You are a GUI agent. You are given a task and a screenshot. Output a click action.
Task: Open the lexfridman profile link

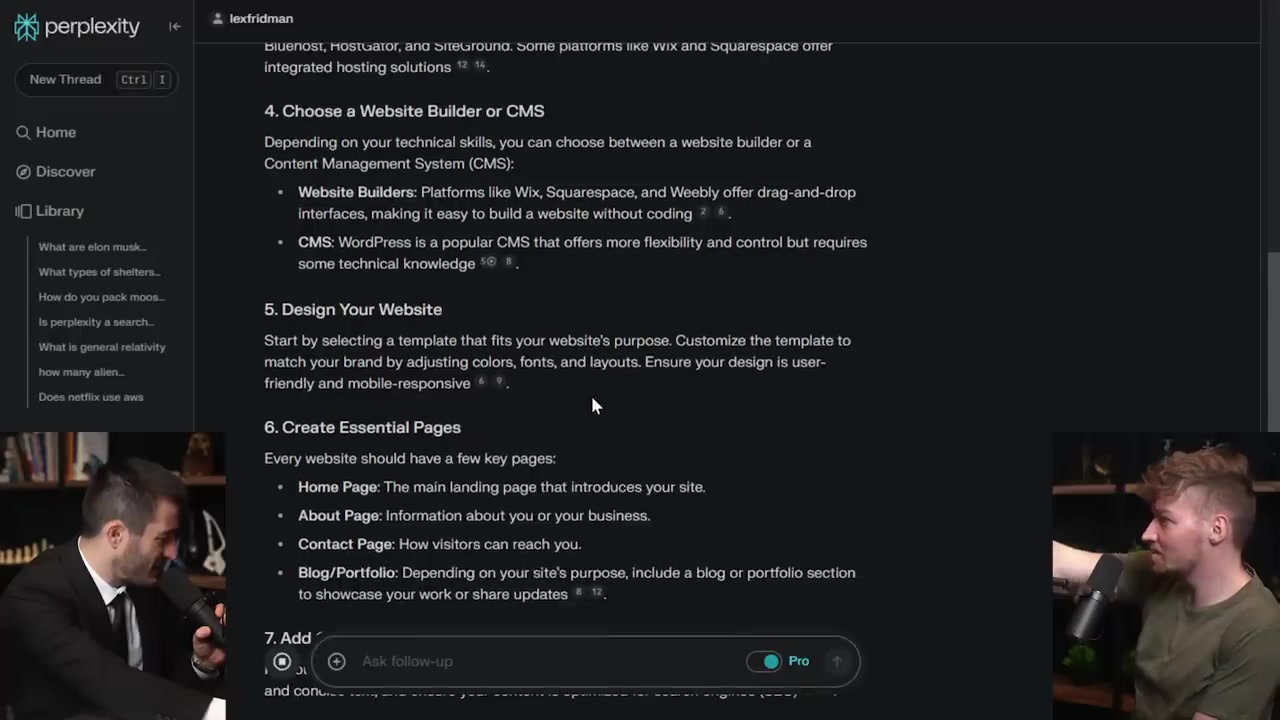coord(261,18)
